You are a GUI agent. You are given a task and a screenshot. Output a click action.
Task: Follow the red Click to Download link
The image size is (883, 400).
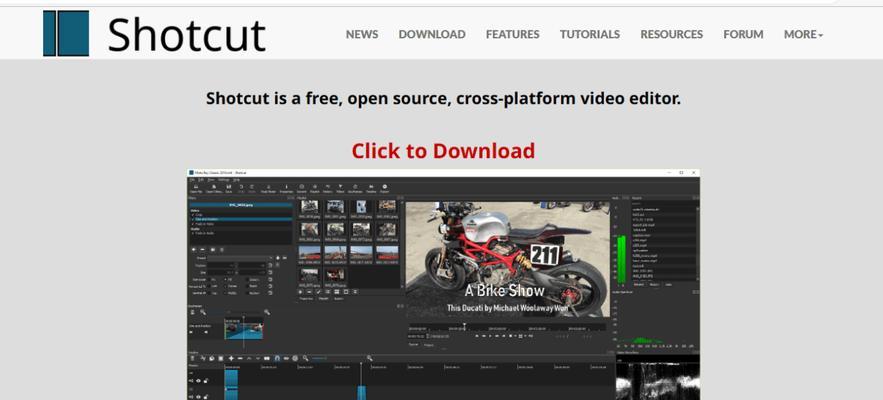pos(443,150)
